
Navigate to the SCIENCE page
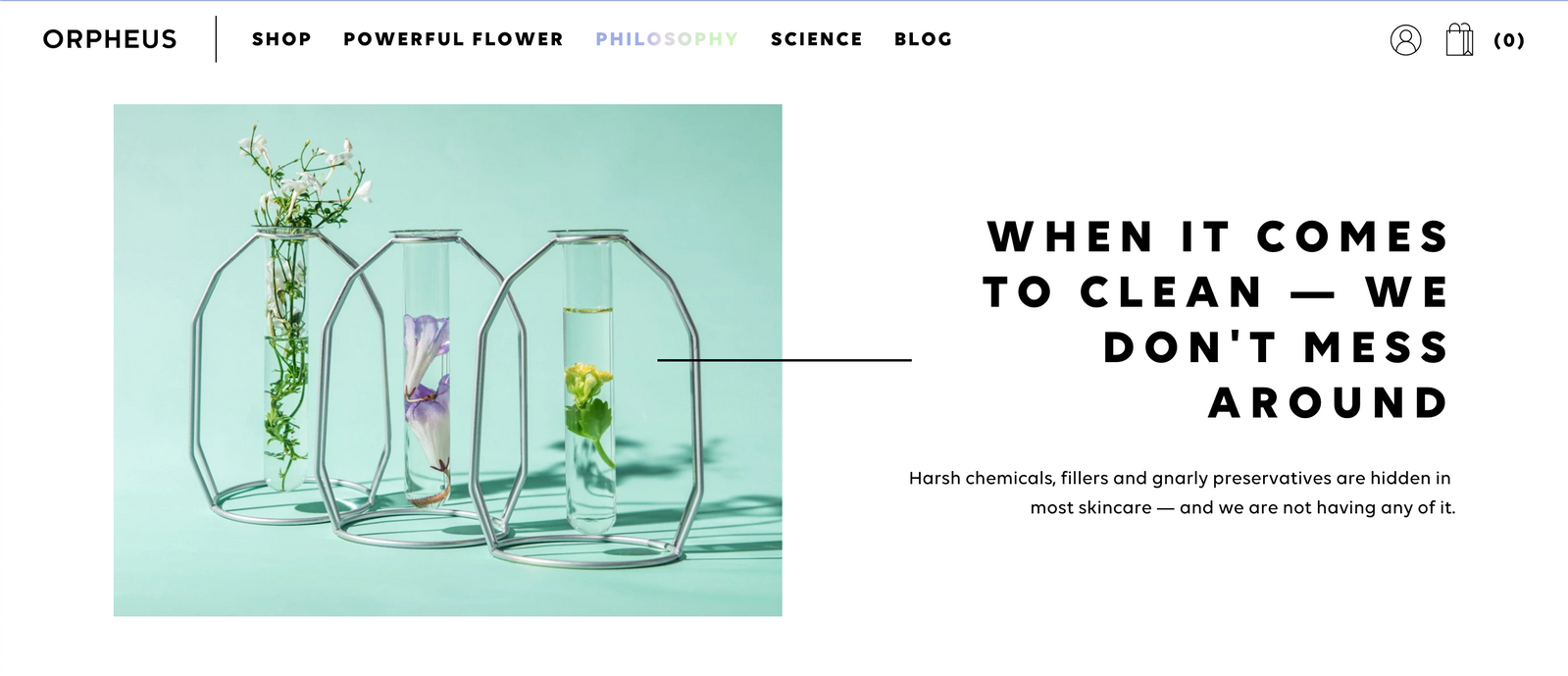tap(816, 39)
